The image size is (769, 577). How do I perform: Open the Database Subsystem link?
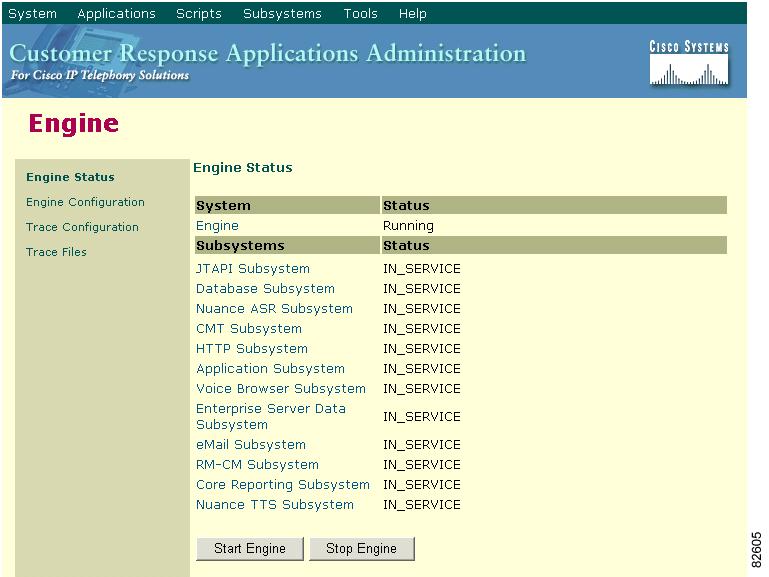265,289
